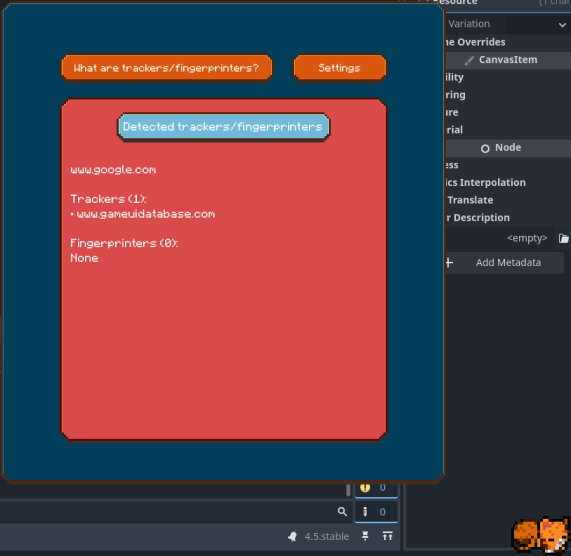This screenshot has height=556, width=571.
Task: Open the folder icon next to <empty>
Action: [x=563, y=238]
